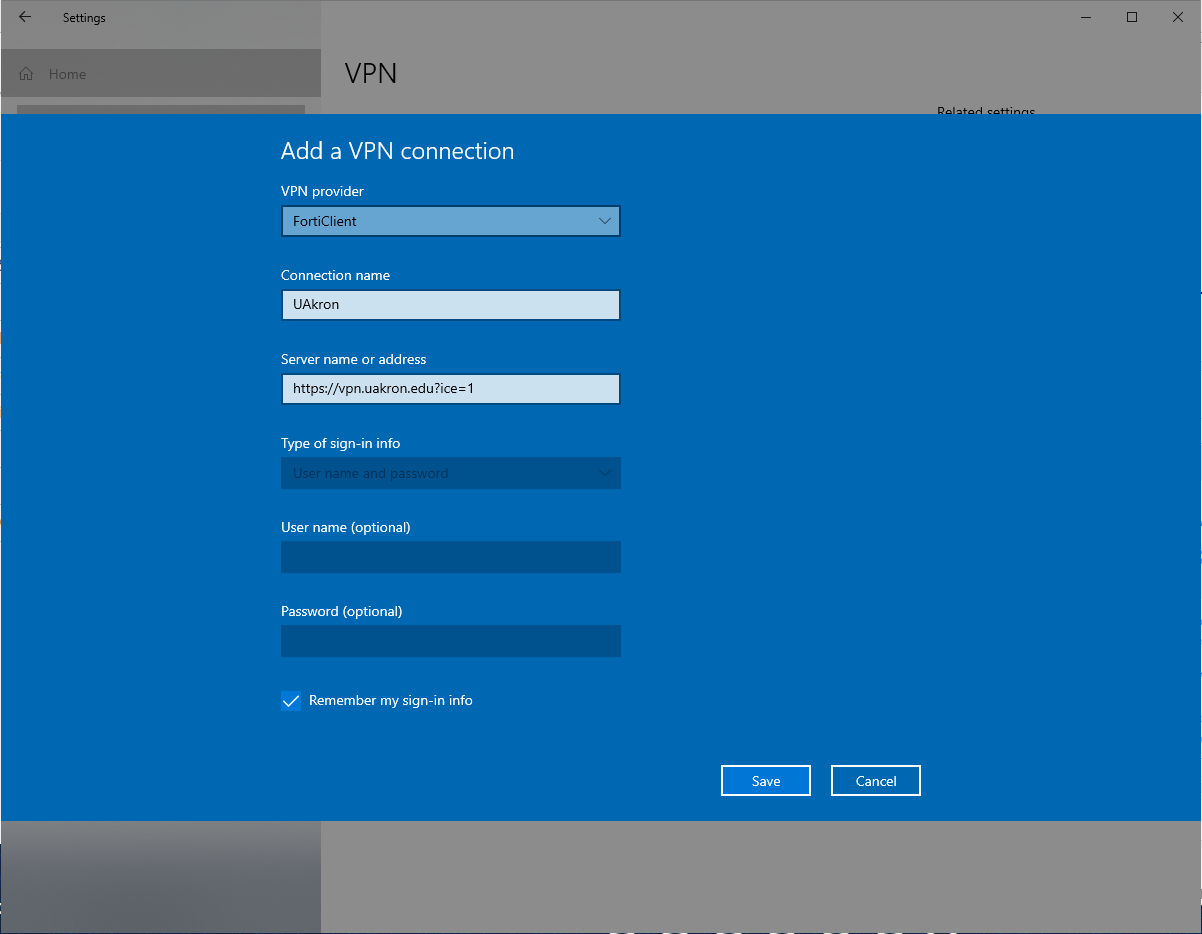1202x934 pixels.
Task: Maximize the Settings window
Action: (x=1132, y=17)
